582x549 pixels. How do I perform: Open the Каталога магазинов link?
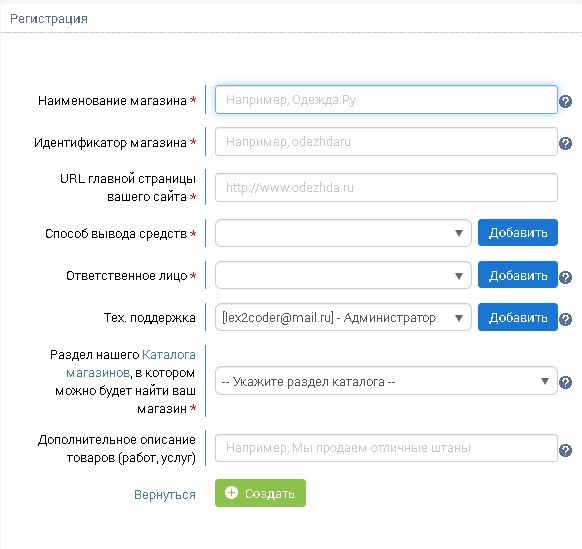click(131, 364)
